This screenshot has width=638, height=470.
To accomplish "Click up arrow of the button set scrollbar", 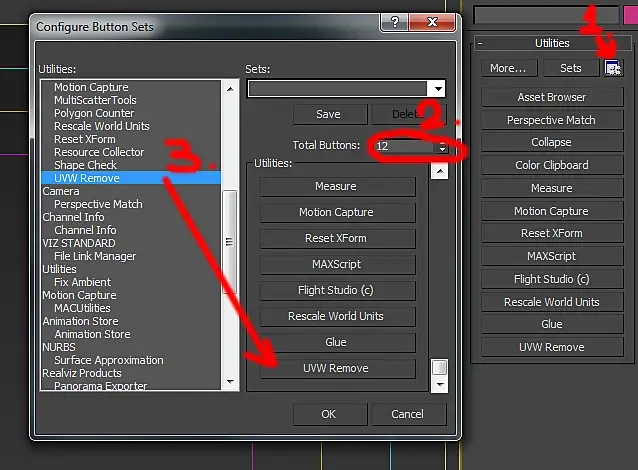I will pos(440,171).
